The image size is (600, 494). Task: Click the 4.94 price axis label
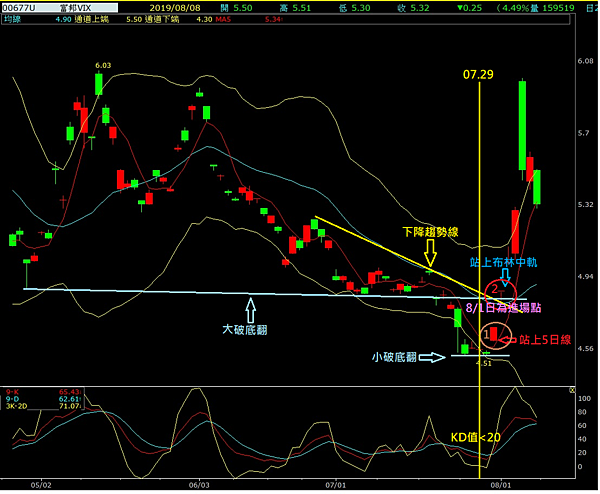tap(585, 276)
